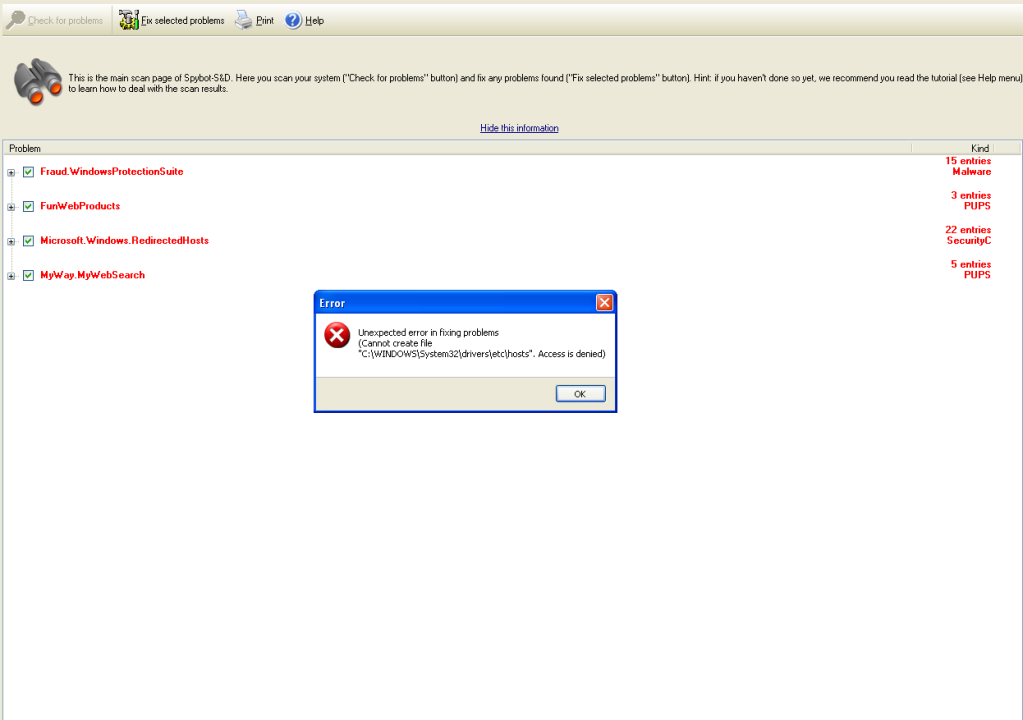Screen dimensions: 1023x720
Task: Click Fix selected problems toolbar label
Action: [x=183, y=21]
